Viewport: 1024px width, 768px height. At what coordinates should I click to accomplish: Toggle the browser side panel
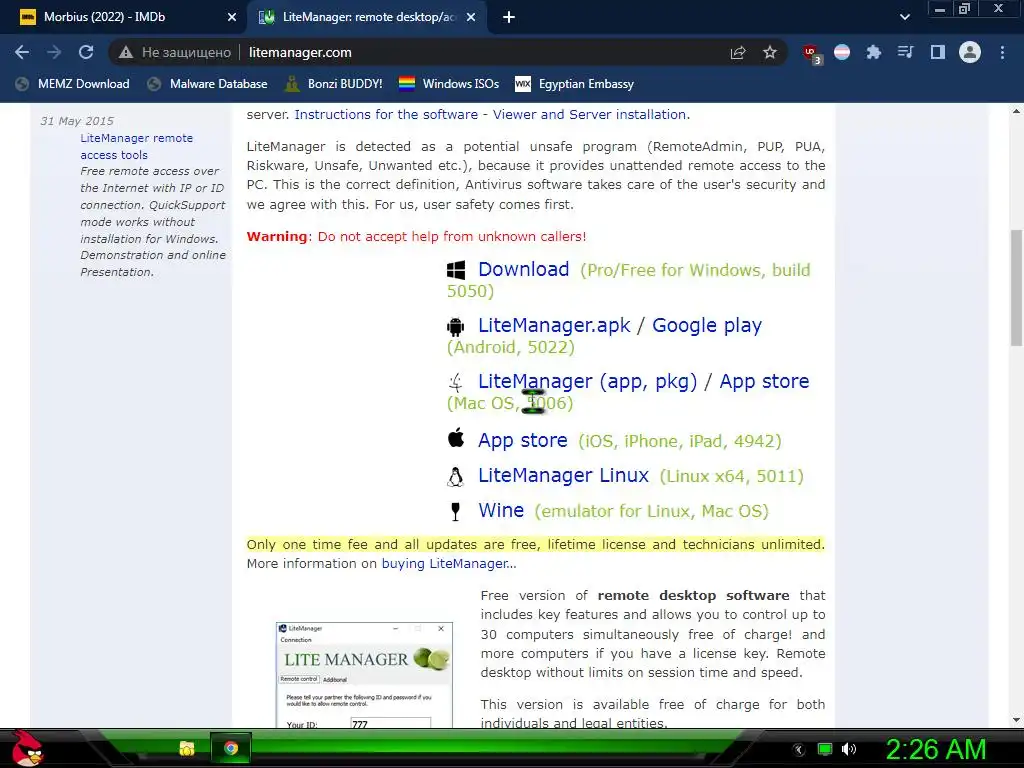click(938, 52)
